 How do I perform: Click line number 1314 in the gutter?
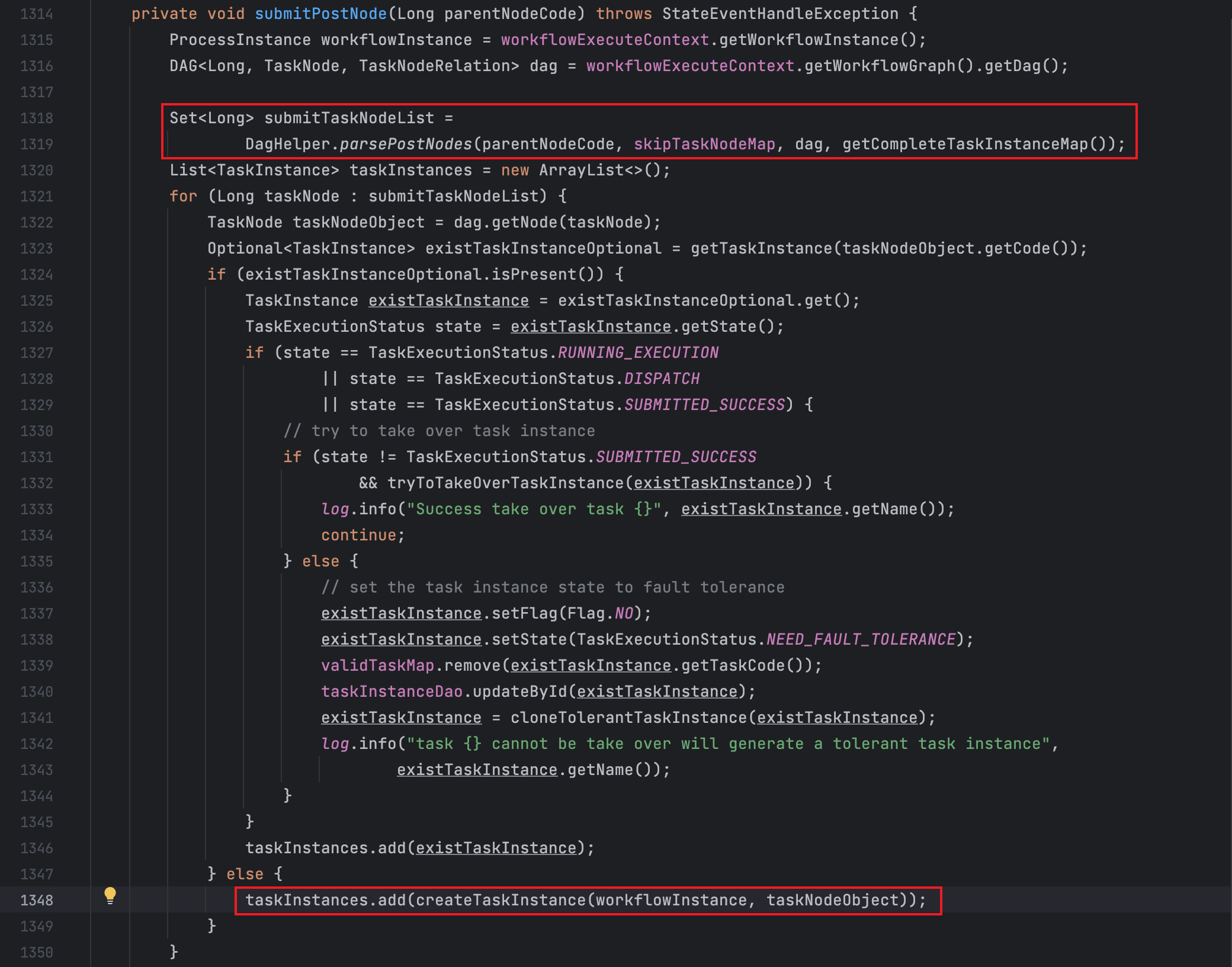[x=37, y=14]
